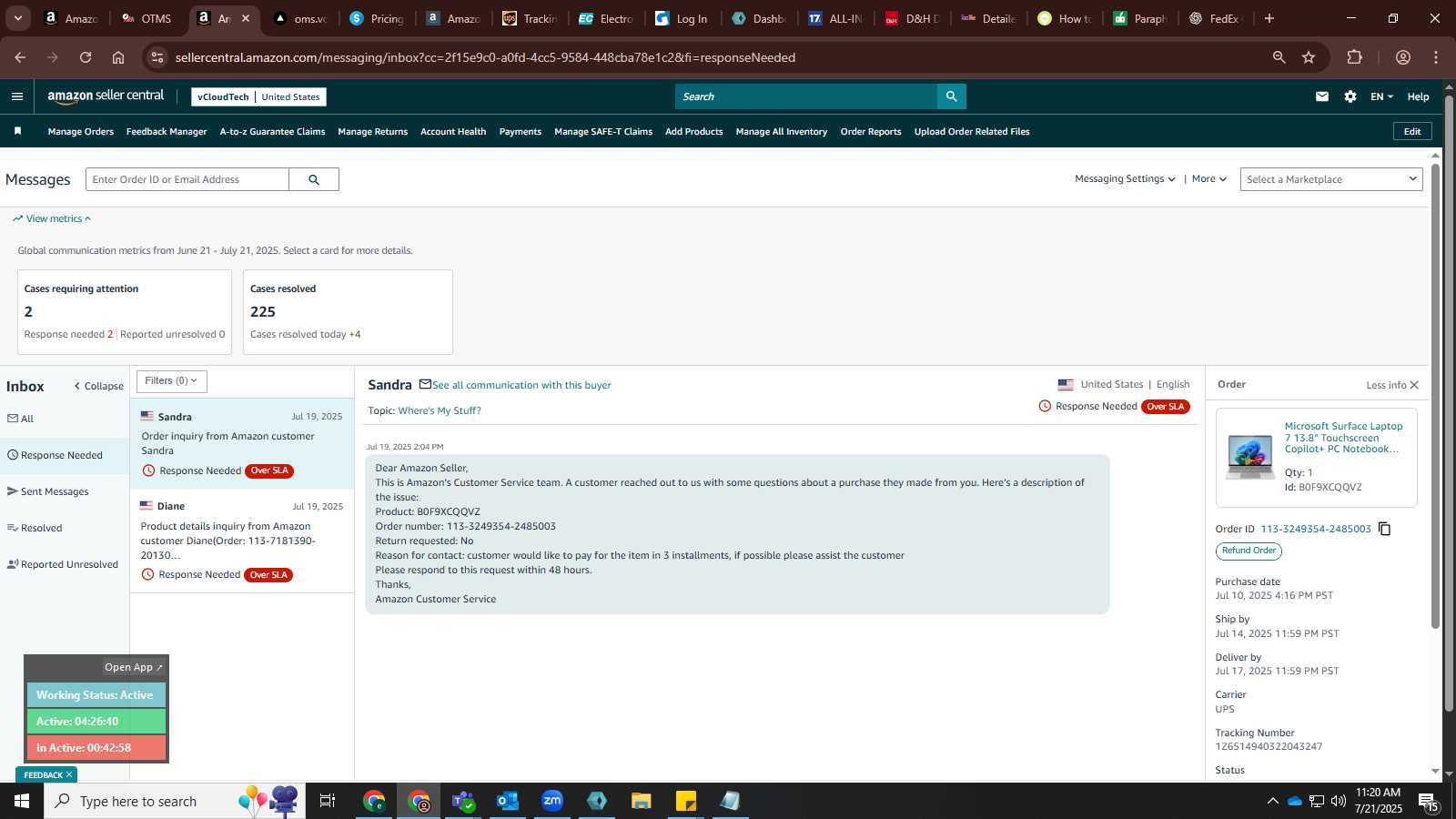Collapse the Inbox sidebar
The width and height of the screenshot is (1456, 819).
point(98,386)
